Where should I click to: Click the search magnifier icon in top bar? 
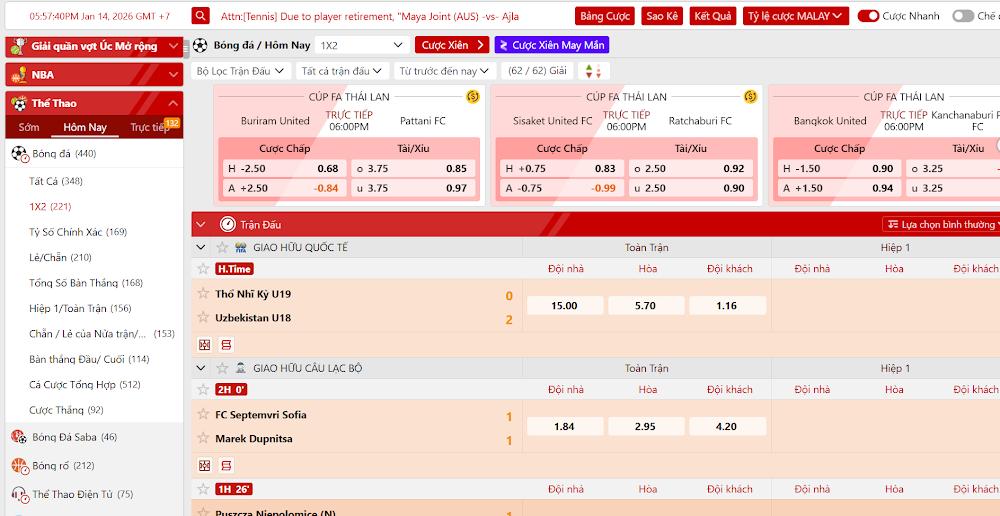click(x=201, y=16)
